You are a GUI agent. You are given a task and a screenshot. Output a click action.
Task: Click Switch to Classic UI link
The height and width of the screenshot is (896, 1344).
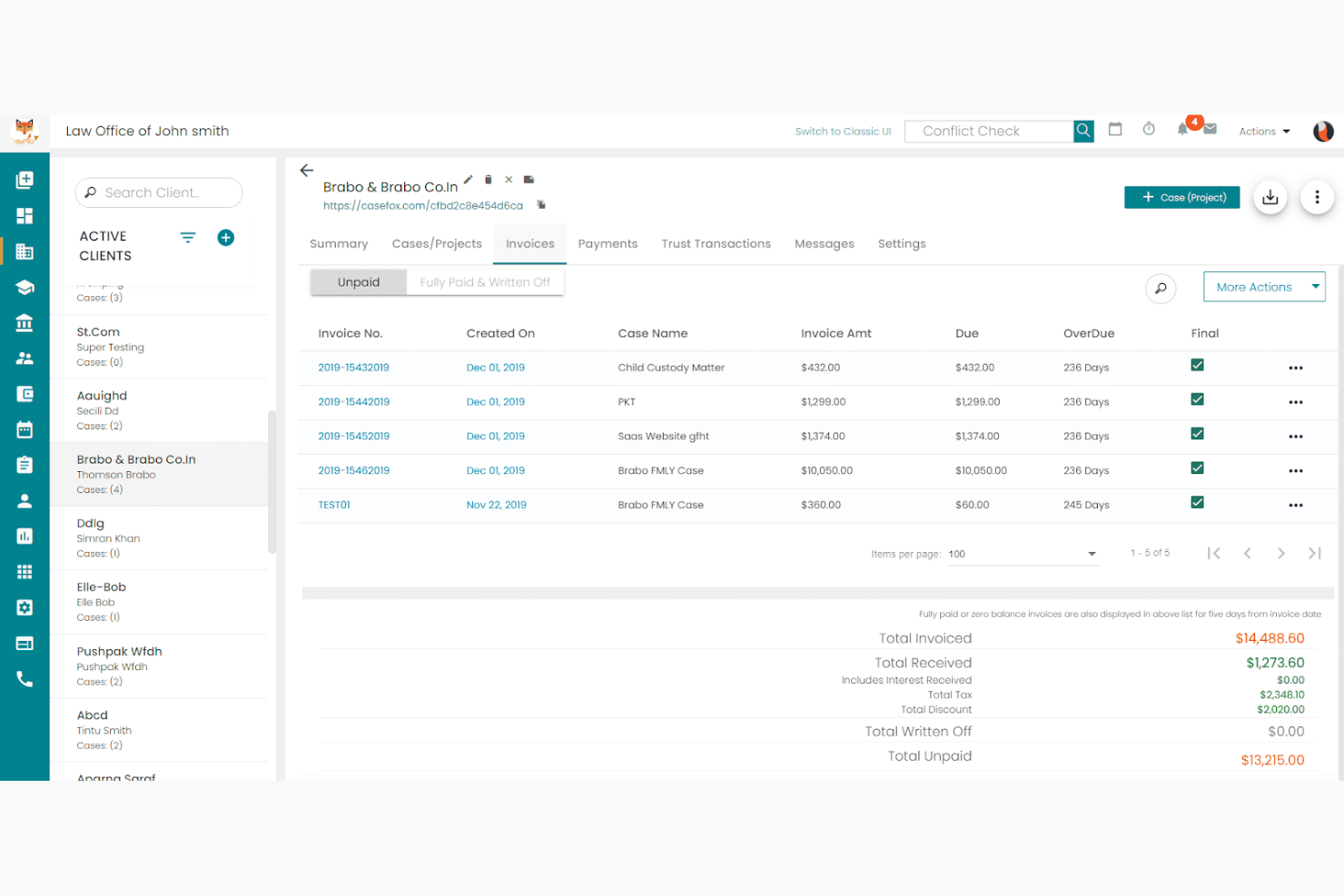tap(843, 132)
